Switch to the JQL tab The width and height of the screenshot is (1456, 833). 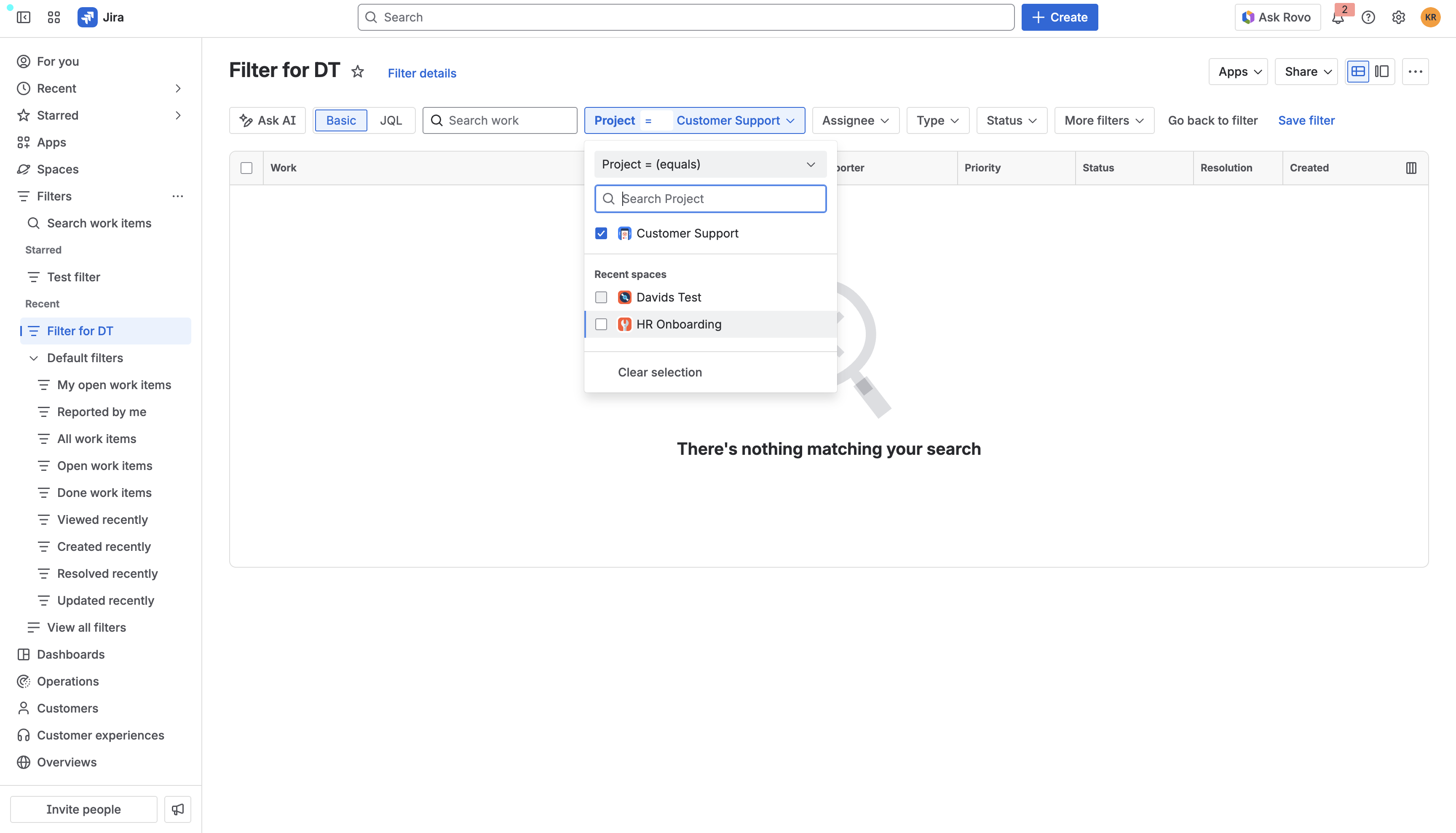391,120
